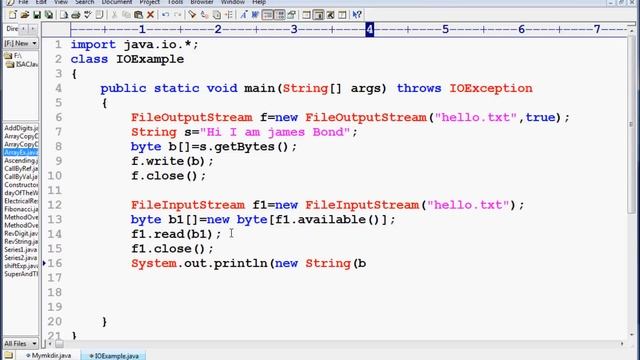Select Fibonacci.java in the file list
Viewport: 640px width, 360px height.
[x=21, y=209]
